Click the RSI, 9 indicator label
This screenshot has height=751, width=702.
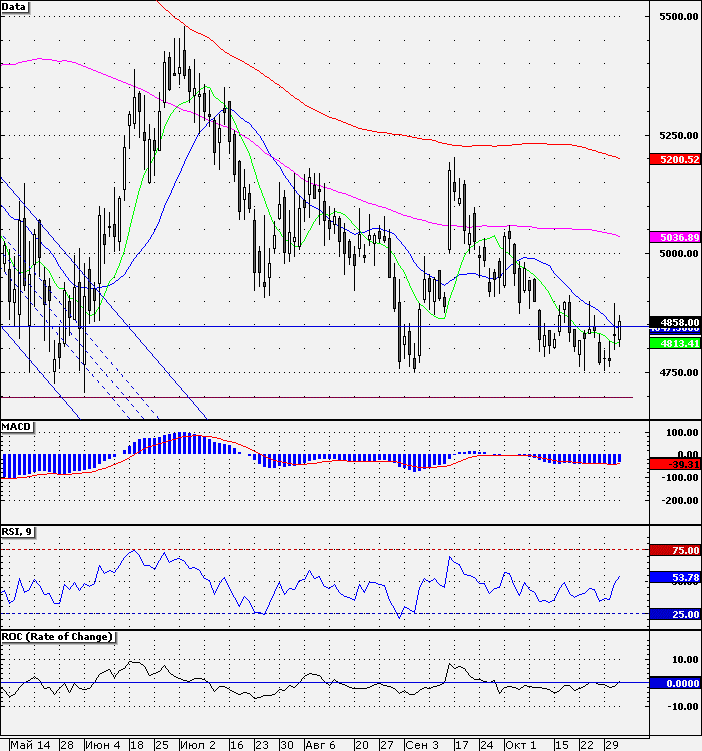pos(19,531)
